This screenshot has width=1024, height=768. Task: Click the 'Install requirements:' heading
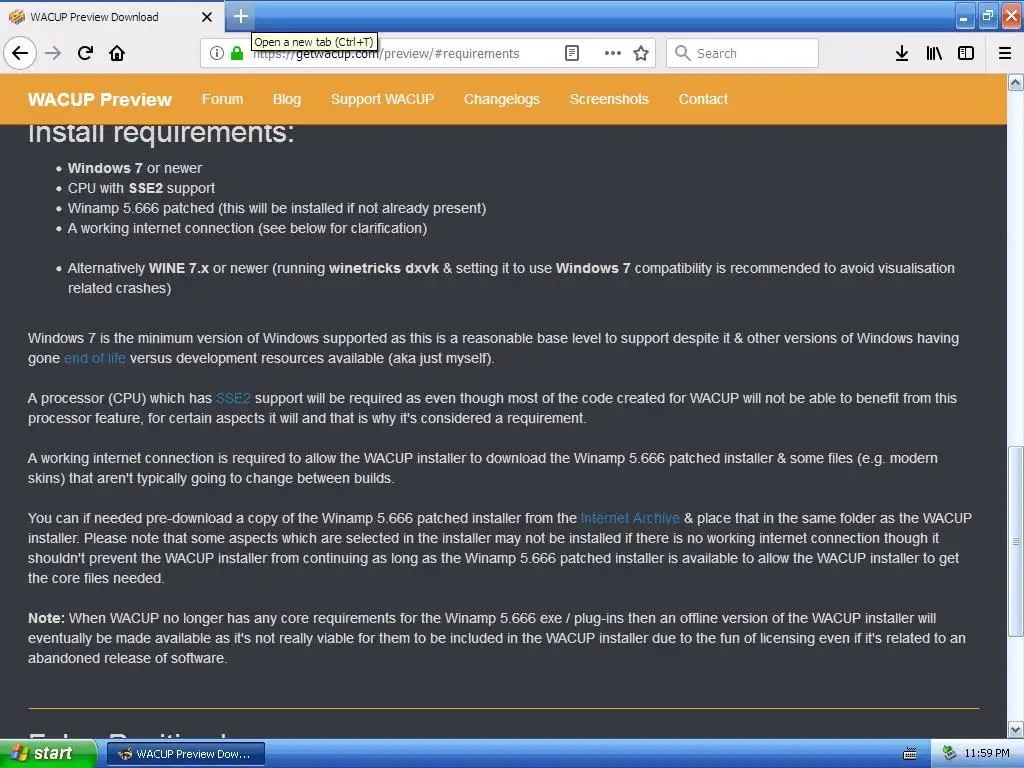click(161, 133)
